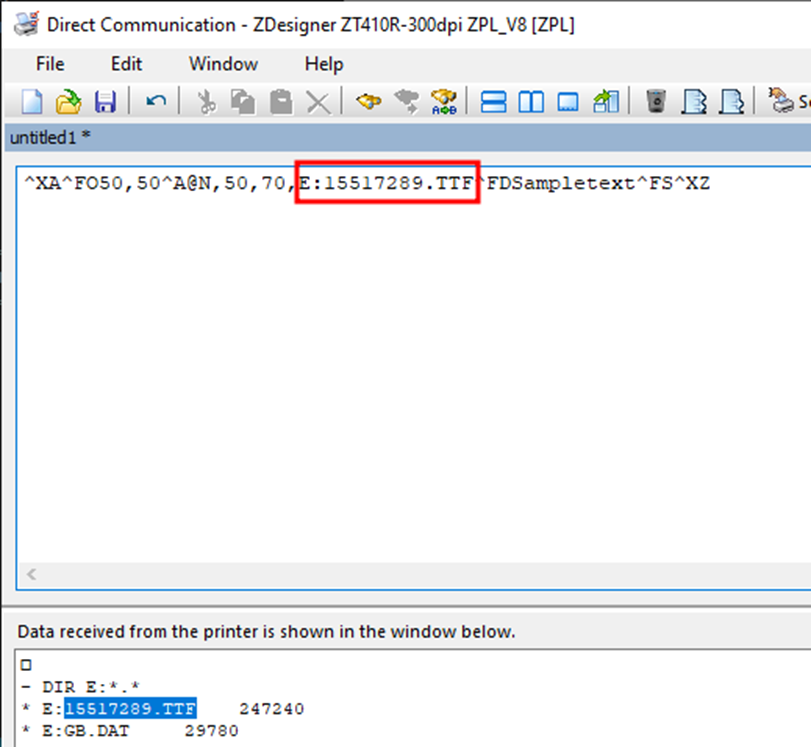Save the current ZPL file
The height and width of the screenshot is (747, 811).
click(x=106, y=101)
